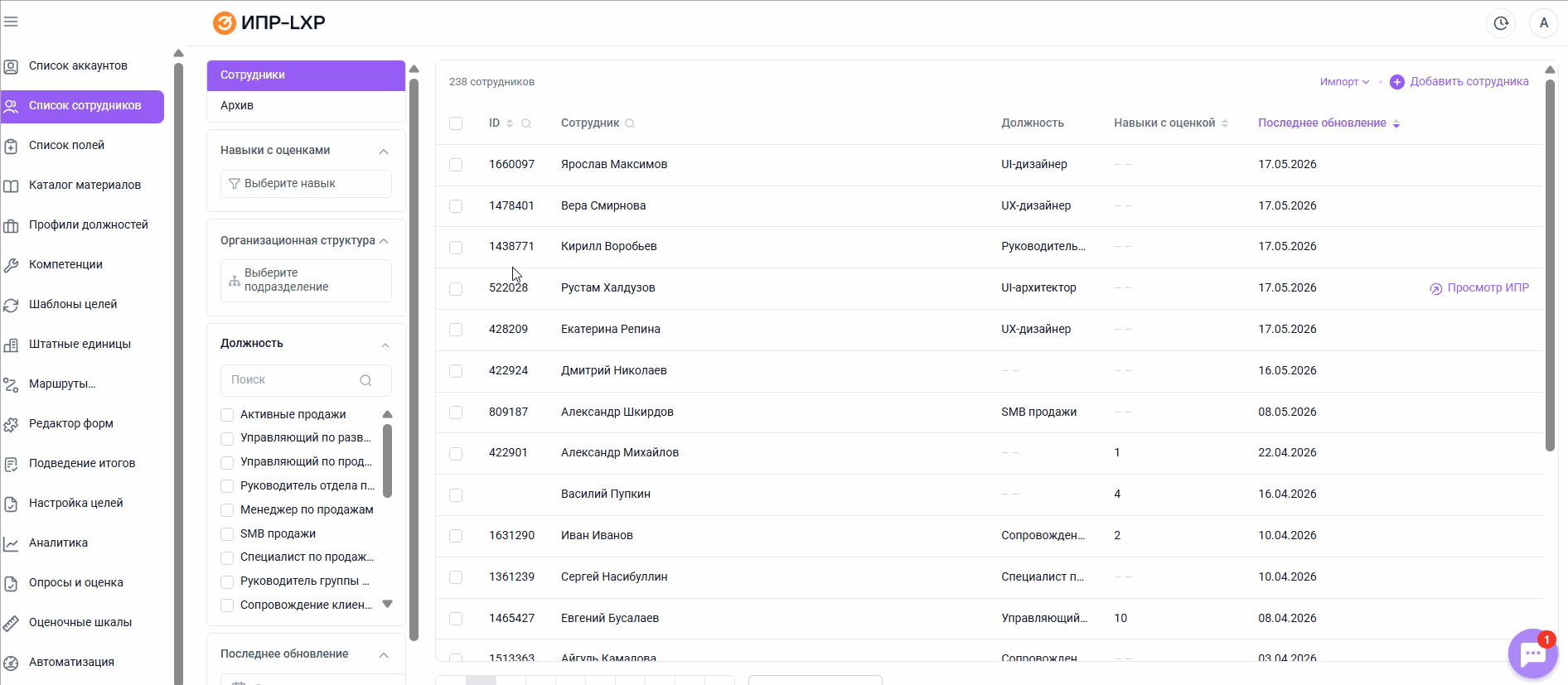Click the user avatar A icon
This screenshot has height=685, width=1568.
pos(1544,23)
